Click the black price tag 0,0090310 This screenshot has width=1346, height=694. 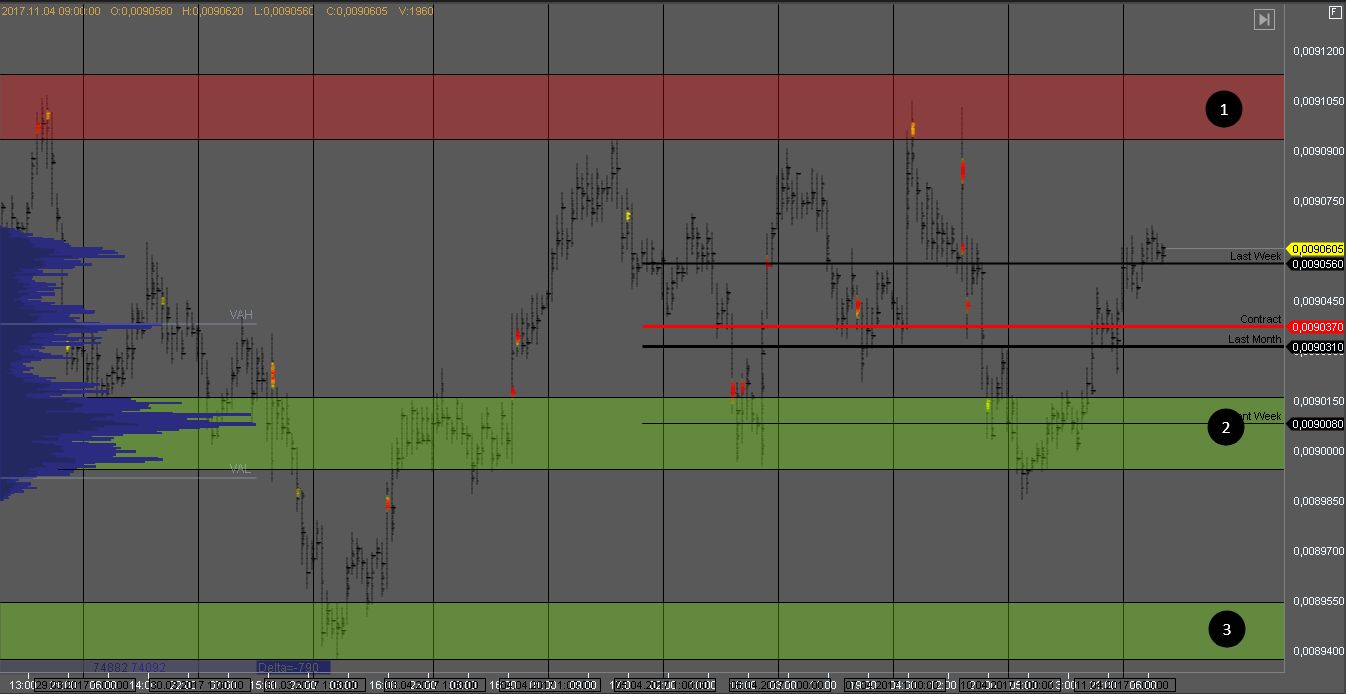[x=1316, y=347]
